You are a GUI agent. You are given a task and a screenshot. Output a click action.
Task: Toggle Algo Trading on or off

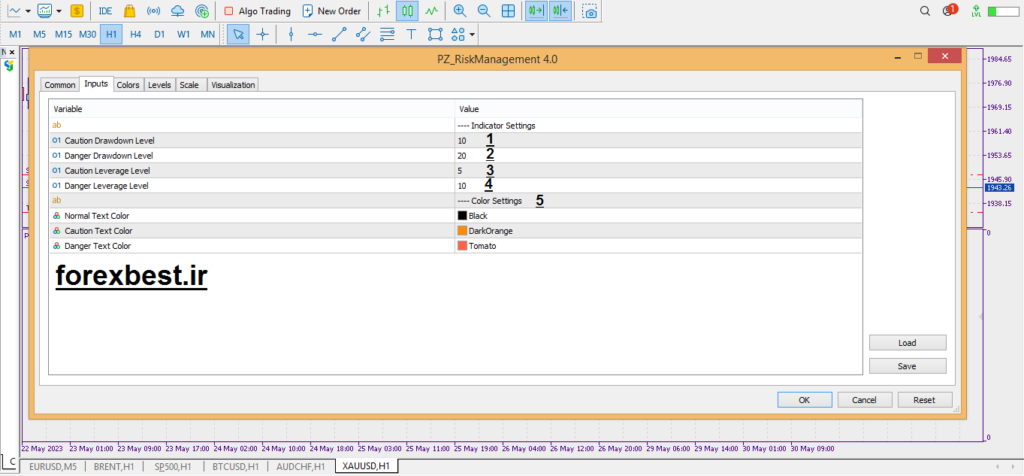(257, 11)
